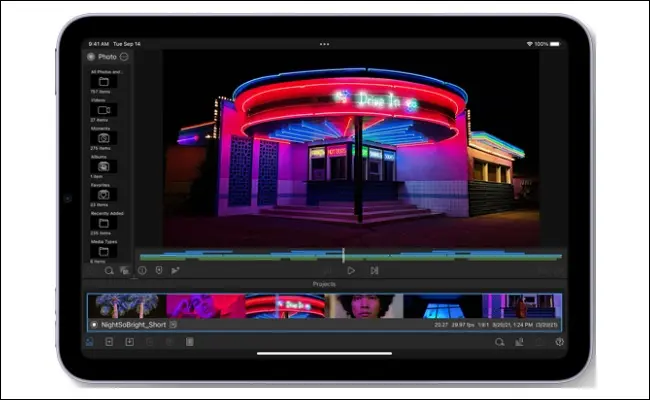This screenshot has width=650, height=400.
Task: Skip to next clip in preview
Action: [374, 270]
